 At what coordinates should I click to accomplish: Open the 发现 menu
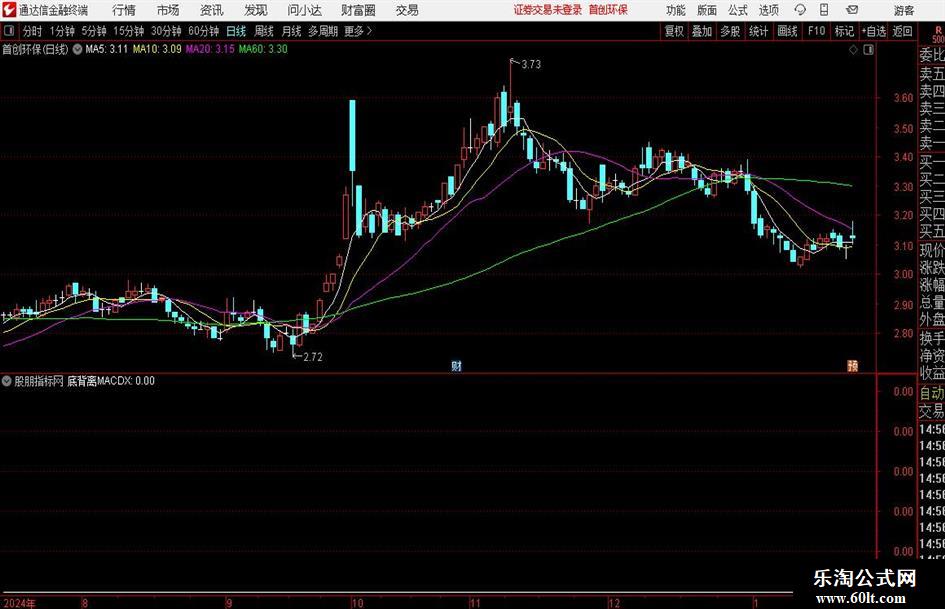pos(256,10)
